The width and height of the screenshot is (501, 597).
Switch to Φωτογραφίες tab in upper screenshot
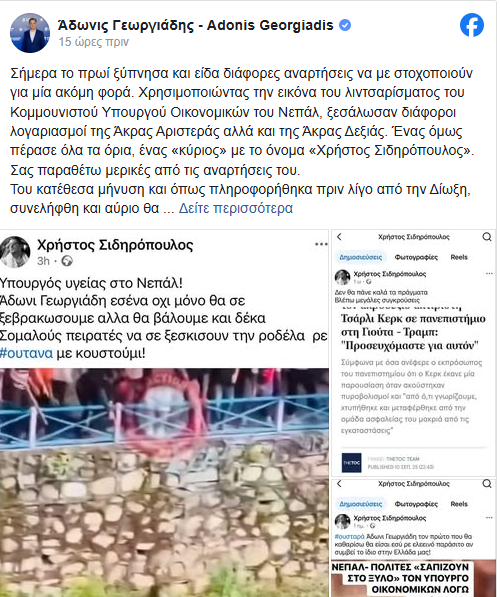(416, 257)
